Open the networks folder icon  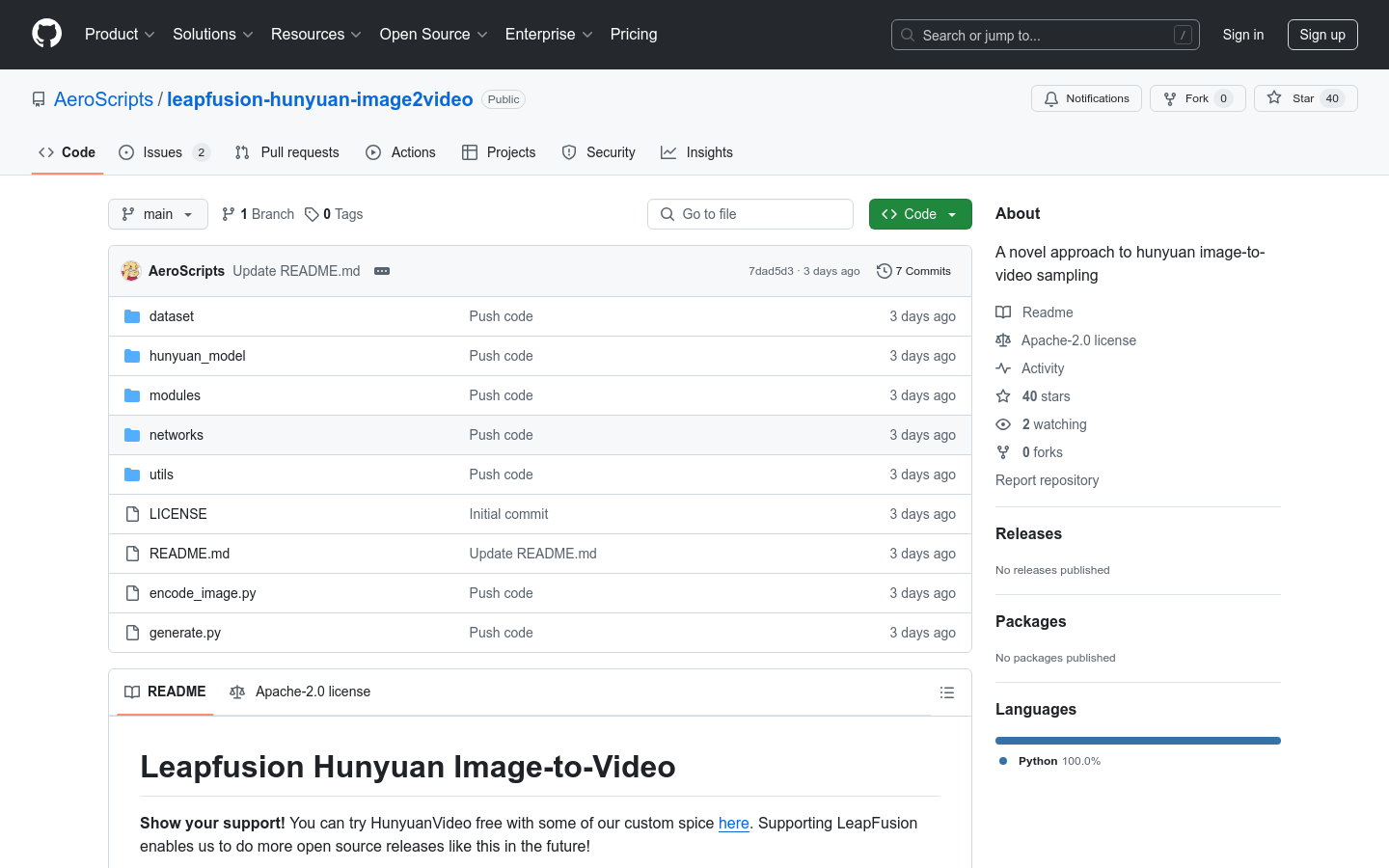pos(132,435)
